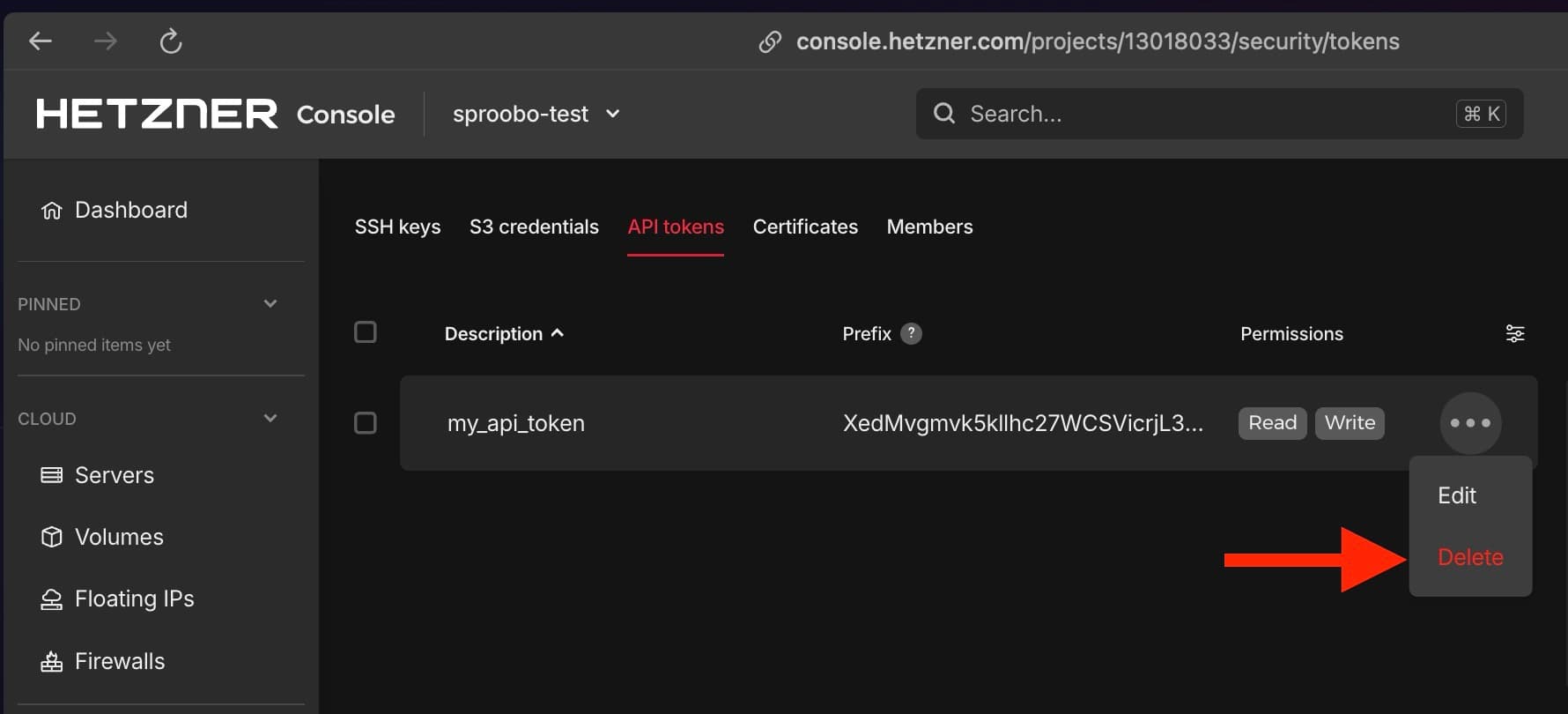
Task: Click the browser address bar URL
Action: coord(1098,41)
